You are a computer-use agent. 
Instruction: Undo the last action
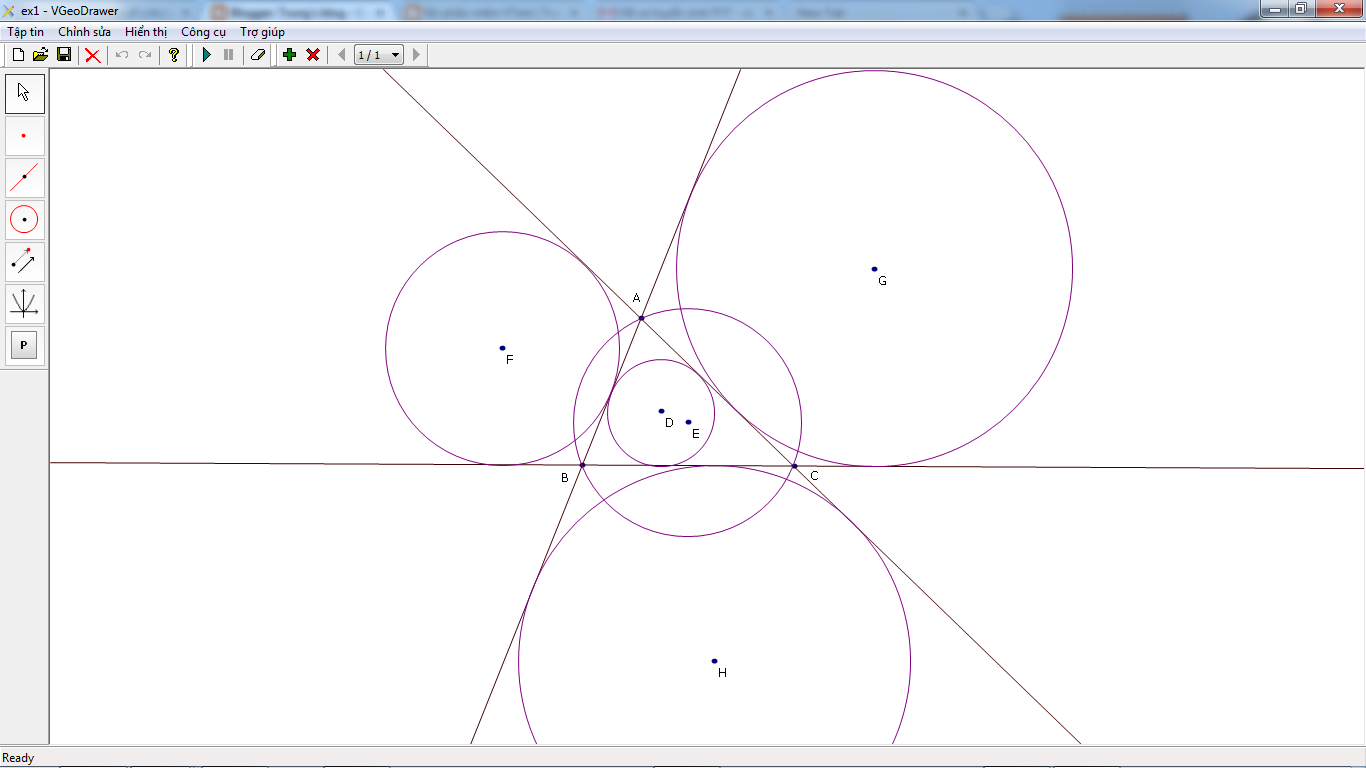[120, 55]
